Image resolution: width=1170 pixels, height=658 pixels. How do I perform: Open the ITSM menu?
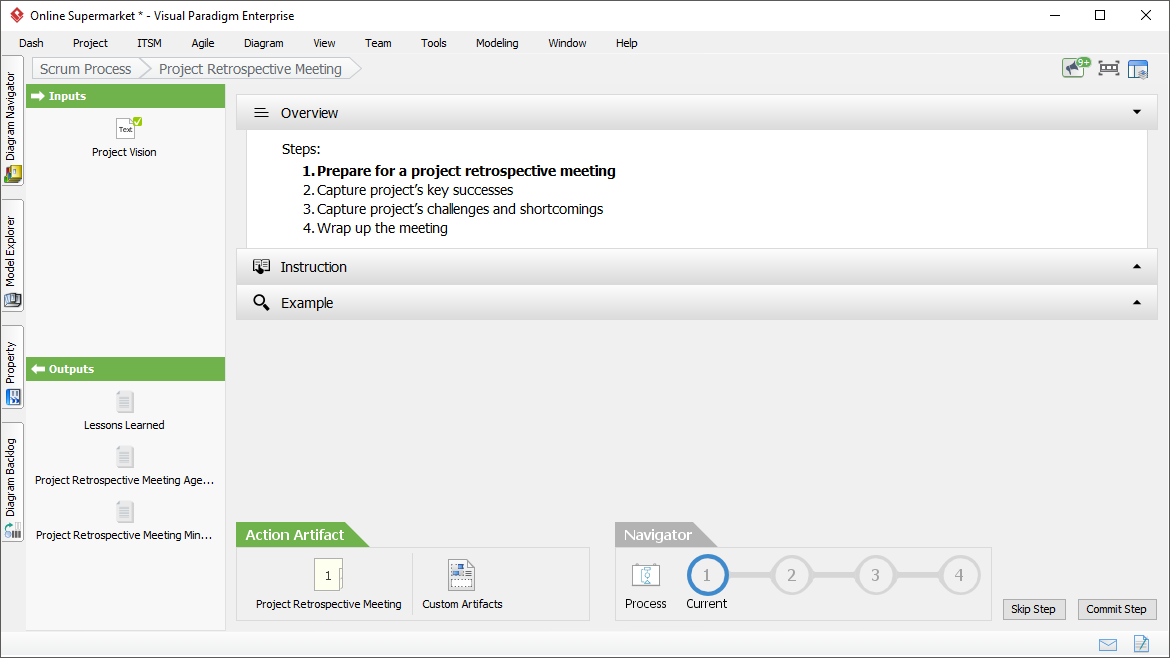pyautogui.click(x=149, y=43)
